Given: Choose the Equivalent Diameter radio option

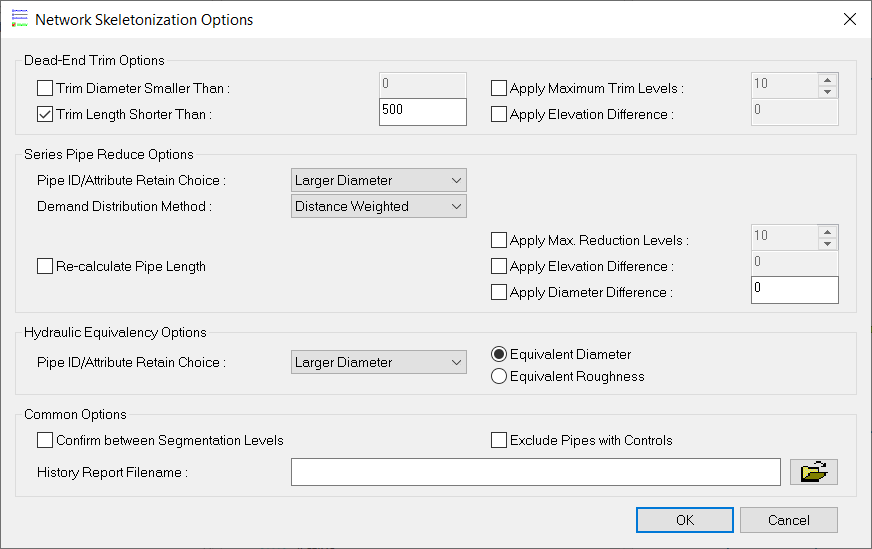Looking at the screenshot, I should 499,355.
